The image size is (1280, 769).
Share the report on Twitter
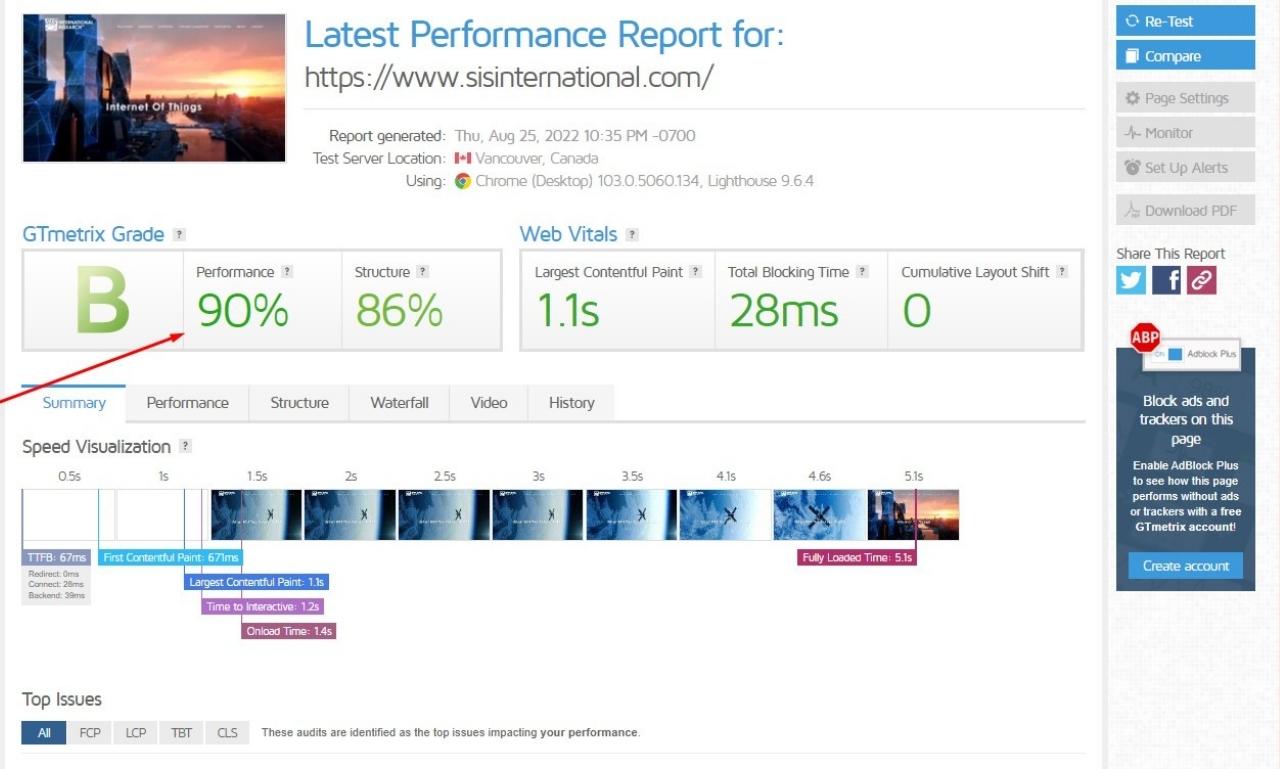[1130, 280]
